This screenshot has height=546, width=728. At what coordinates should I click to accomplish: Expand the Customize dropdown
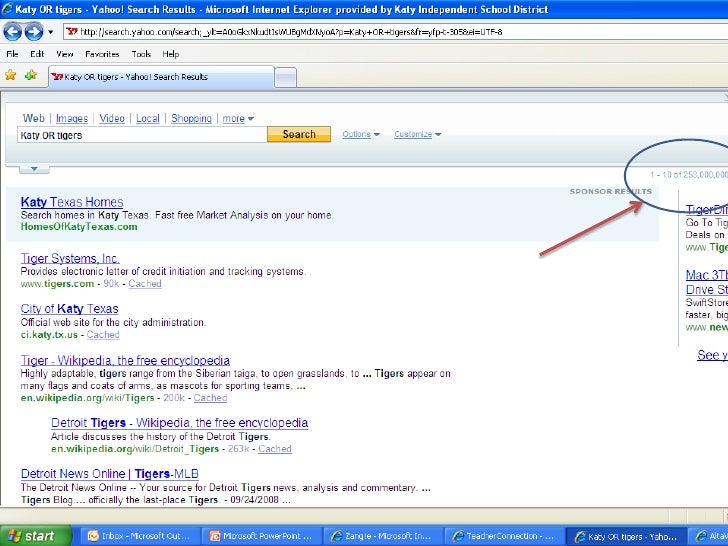(x=417, y=134)
